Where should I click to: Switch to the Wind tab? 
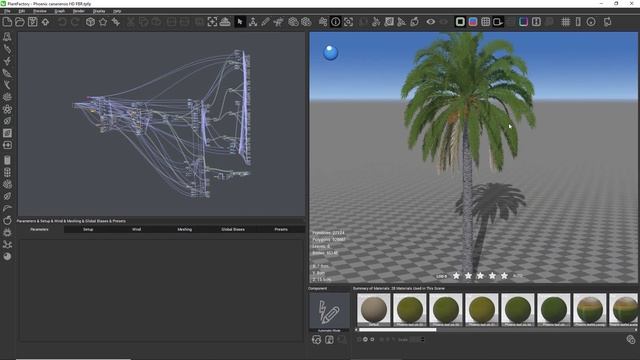pos(136,229)
